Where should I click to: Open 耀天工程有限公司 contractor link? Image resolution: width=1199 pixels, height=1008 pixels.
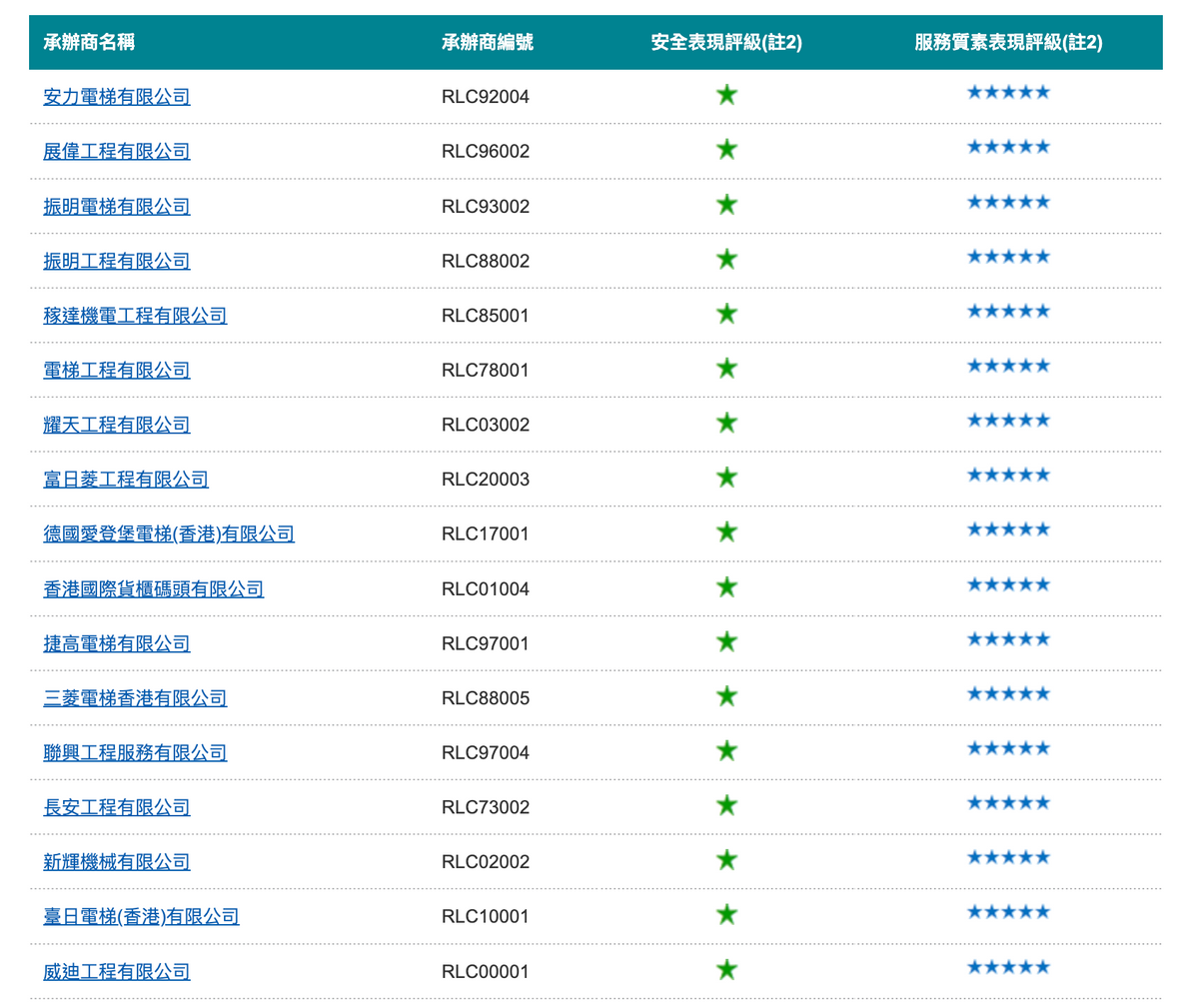tap(117, 425)
